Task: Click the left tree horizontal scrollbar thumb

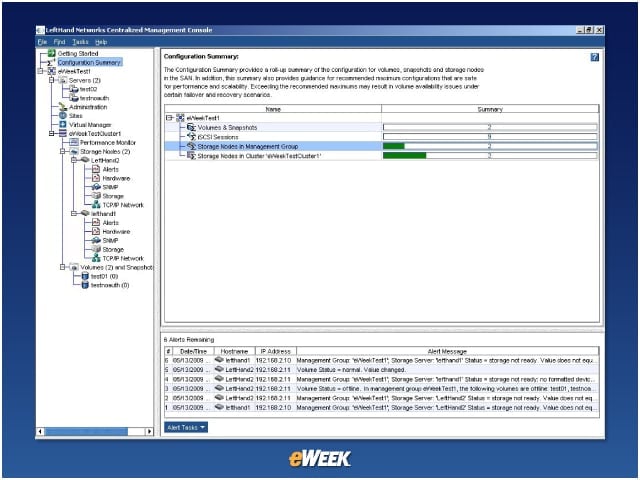Action: [x=86, y=431]
